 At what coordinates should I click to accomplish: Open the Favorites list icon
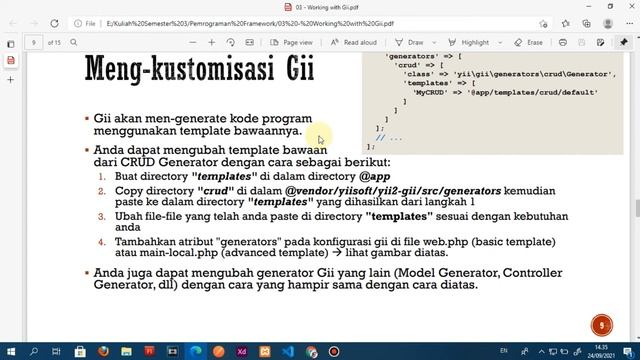[565, 24]
